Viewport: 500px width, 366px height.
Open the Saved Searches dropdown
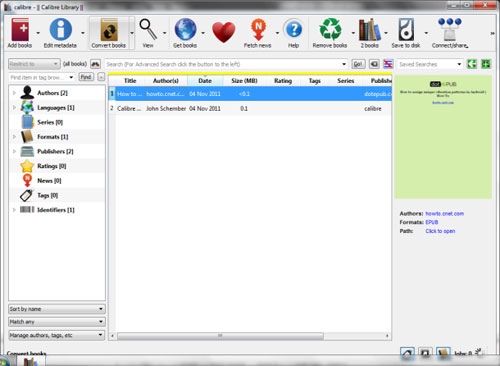pos(430,64)
